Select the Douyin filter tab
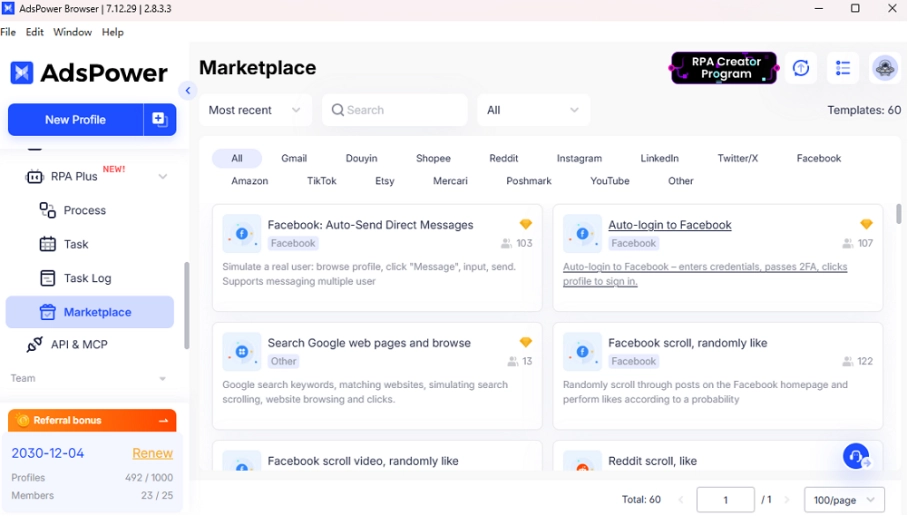This screenshot has height=516, width=908. pyautogui.click(x=361, y=158)
